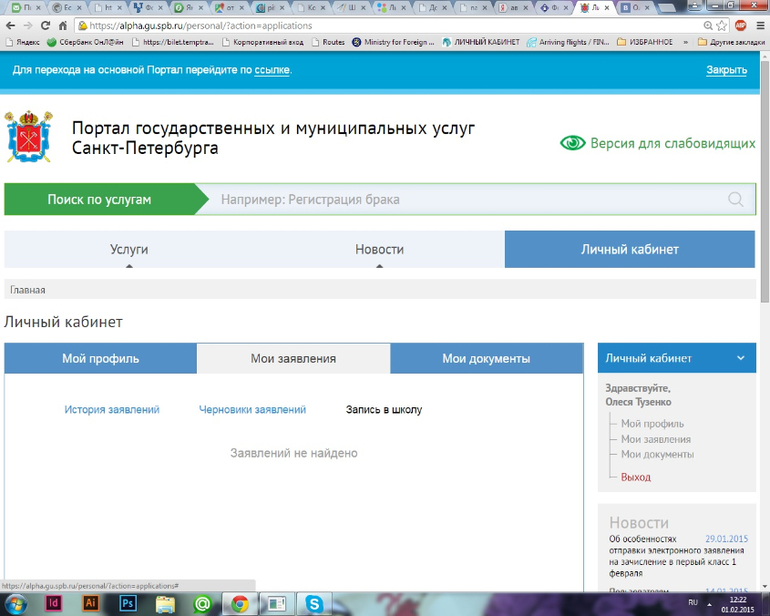The width and height of the screenshot is (770, 616).
Task: Open Мои документы in the sidebar
Action: click(657, 454)
